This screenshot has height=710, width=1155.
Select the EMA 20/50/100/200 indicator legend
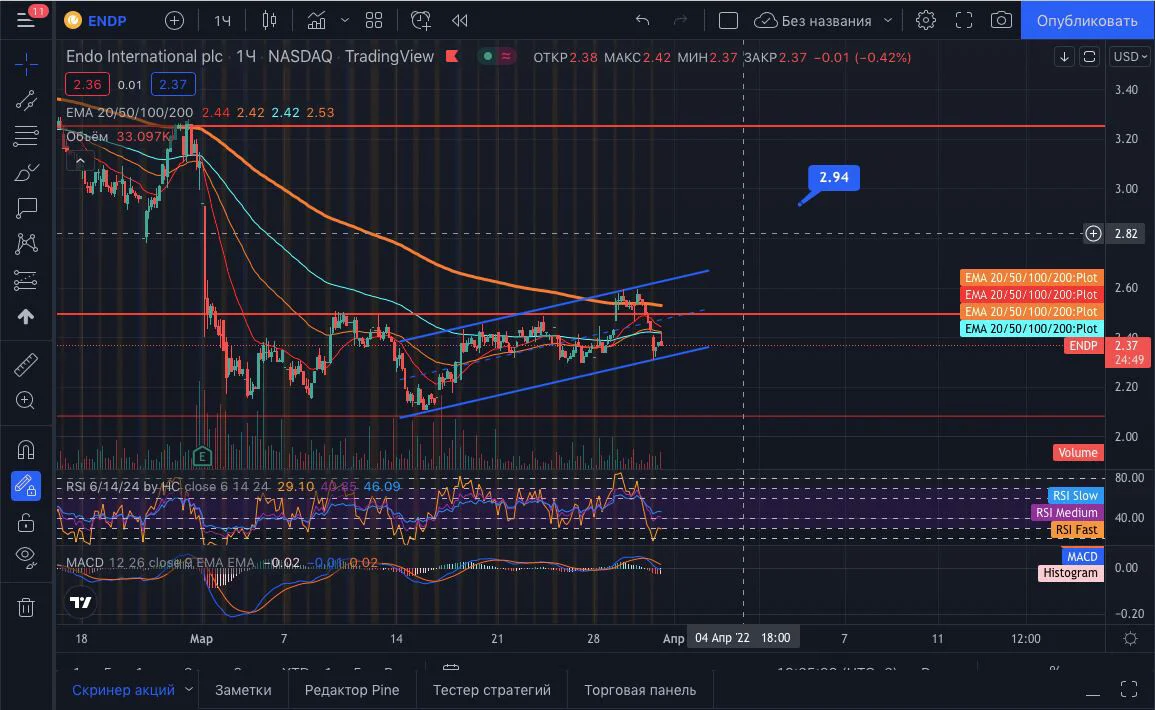coord(130,113)
